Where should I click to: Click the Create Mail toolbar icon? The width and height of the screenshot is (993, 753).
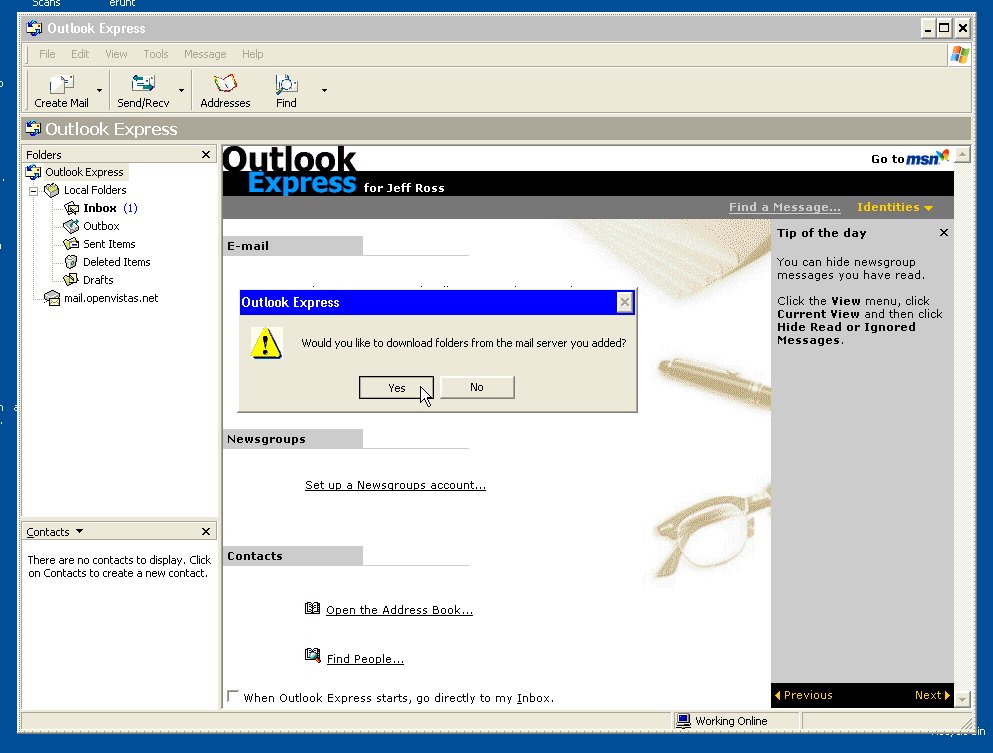(61, 84)
